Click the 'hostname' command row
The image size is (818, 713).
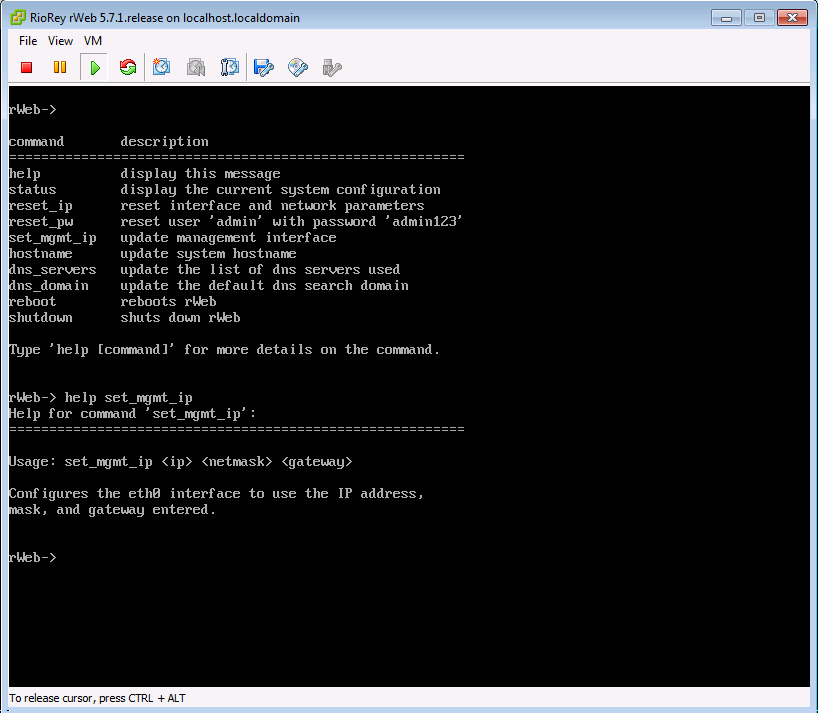[153, 253]
